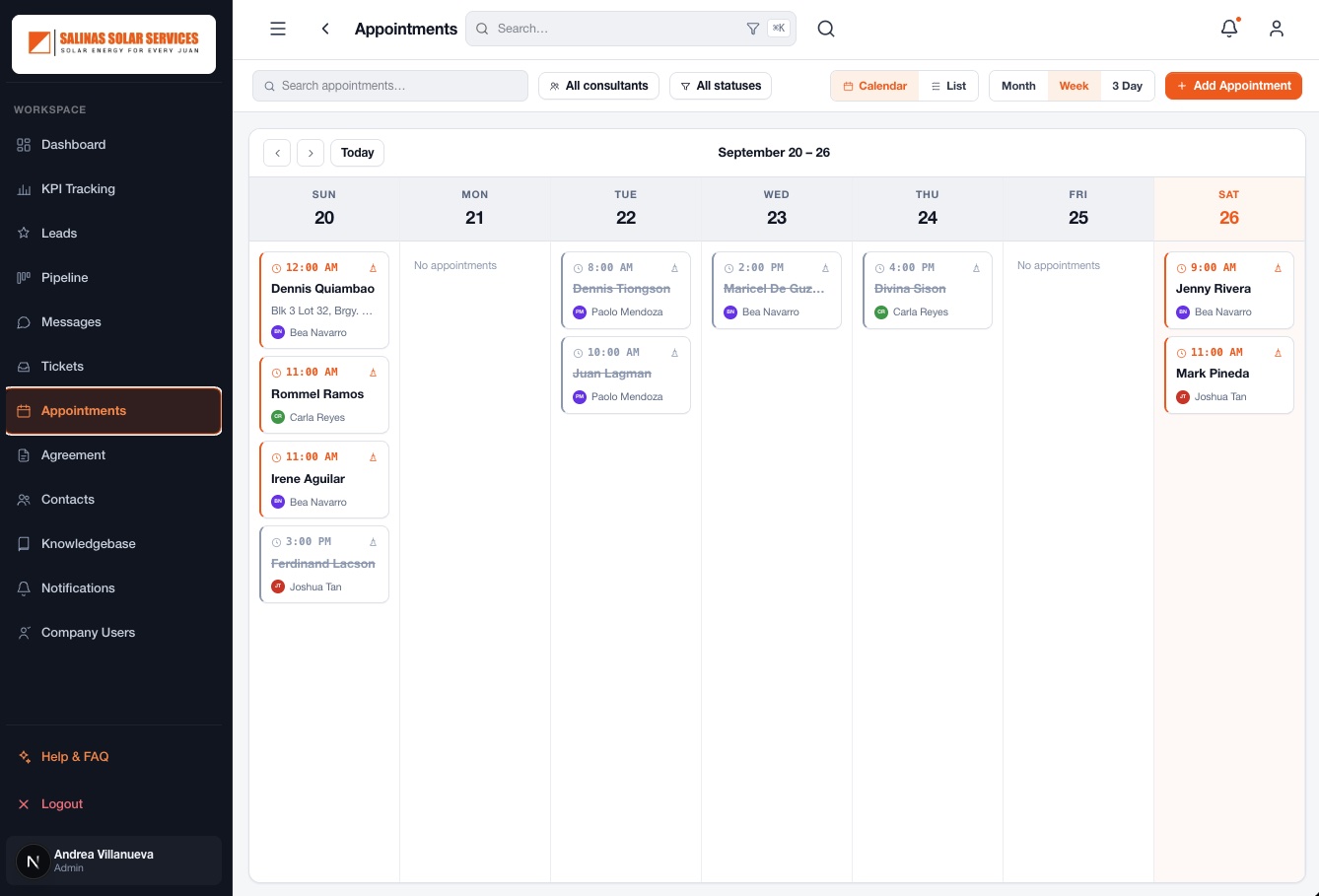This screenshot has height=896, width=1319.
Task: Open the Pipeline page
Action: [x=113, y=278]
